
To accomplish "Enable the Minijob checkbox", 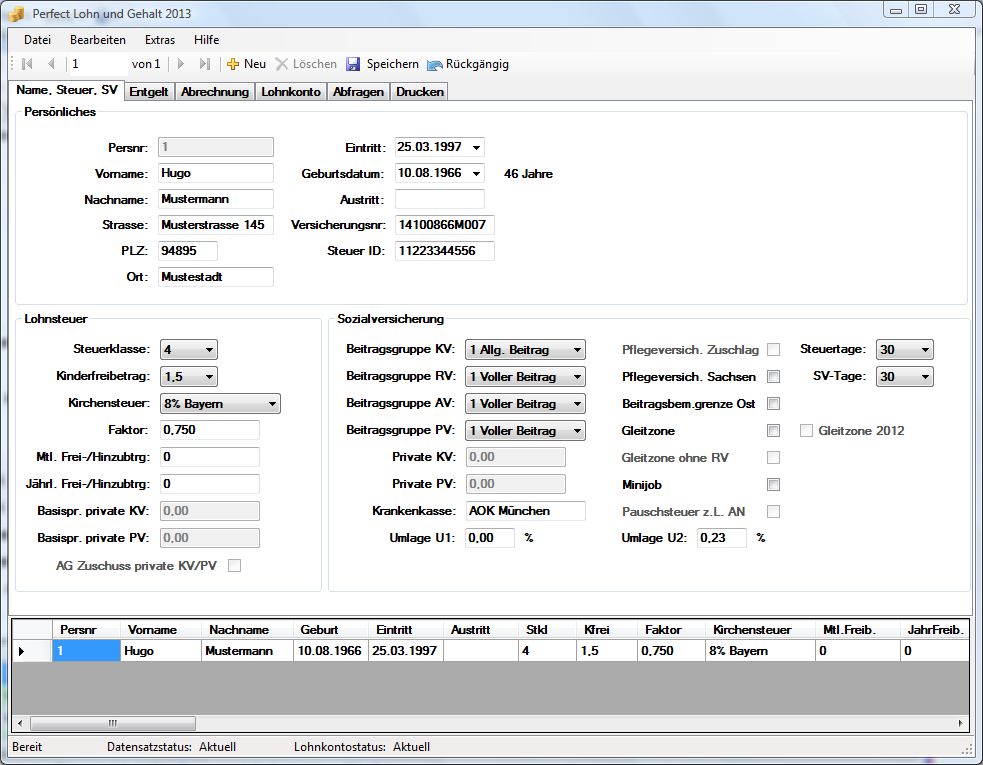I will coord(774,484).
